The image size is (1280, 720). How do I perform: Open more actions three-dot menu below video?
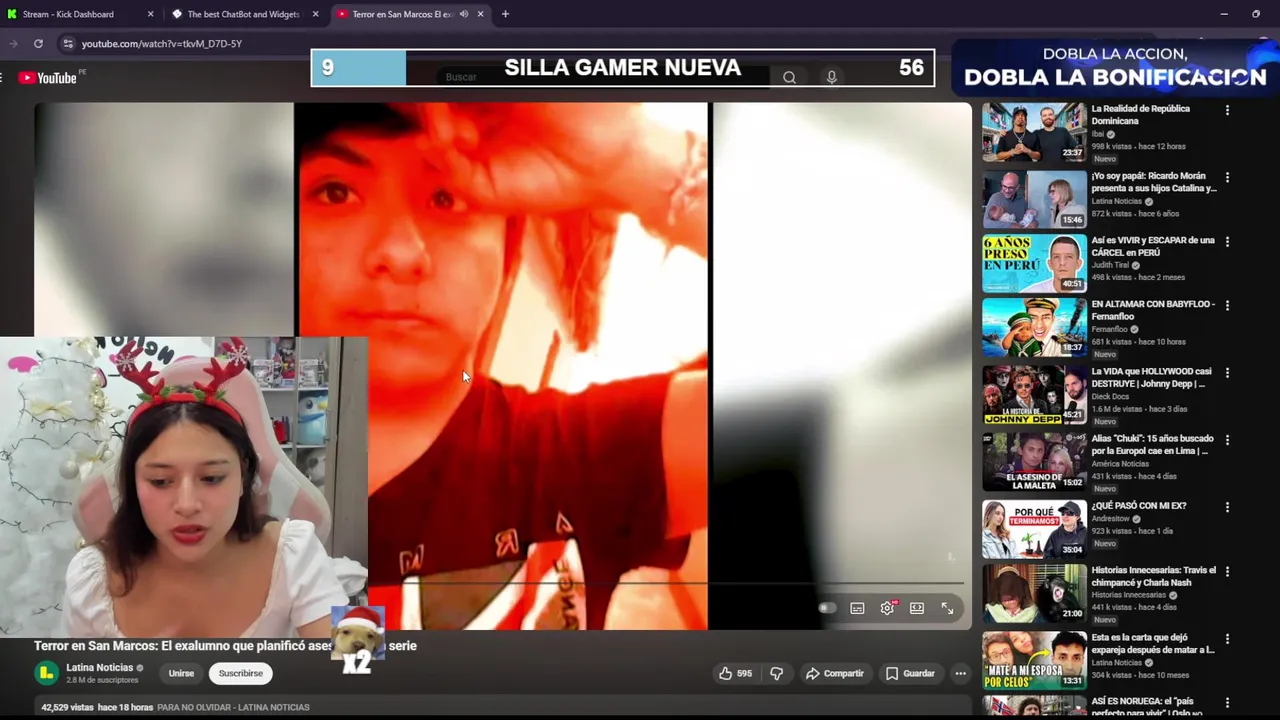coord(960,674)
